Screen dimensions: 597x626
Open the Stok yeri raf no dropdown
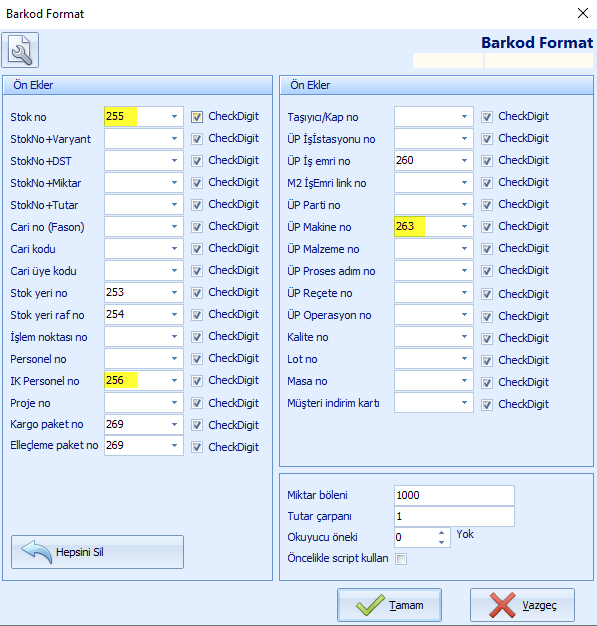click(175, 314)
